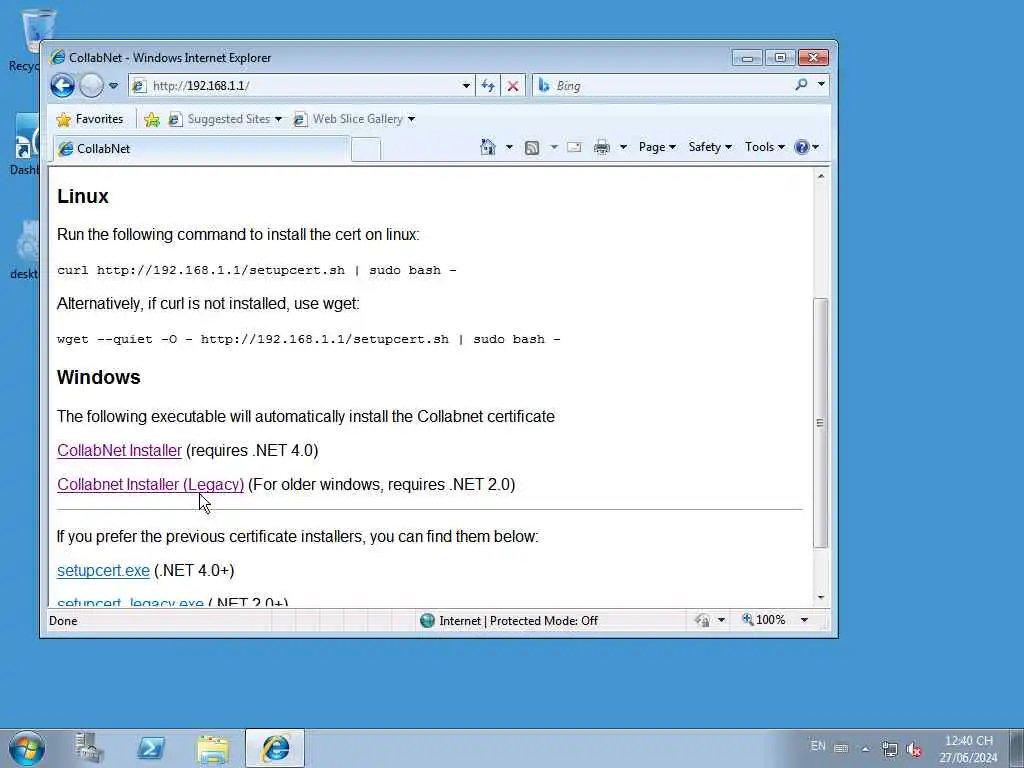Click the Read Mail envelope icon
This screenshot has height=768, width=1024.
pyautogui.click(x=574, y=147)
